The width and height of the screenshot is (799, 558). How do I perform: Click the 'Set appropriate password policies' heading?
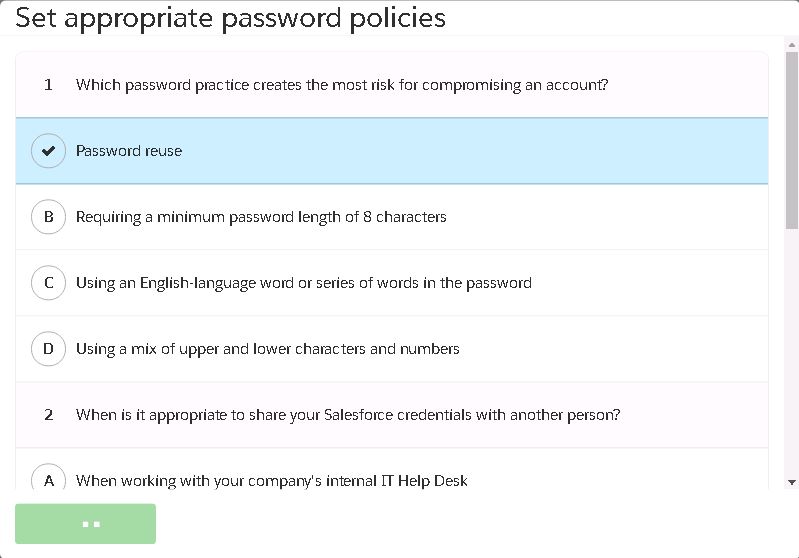point(230,18)
